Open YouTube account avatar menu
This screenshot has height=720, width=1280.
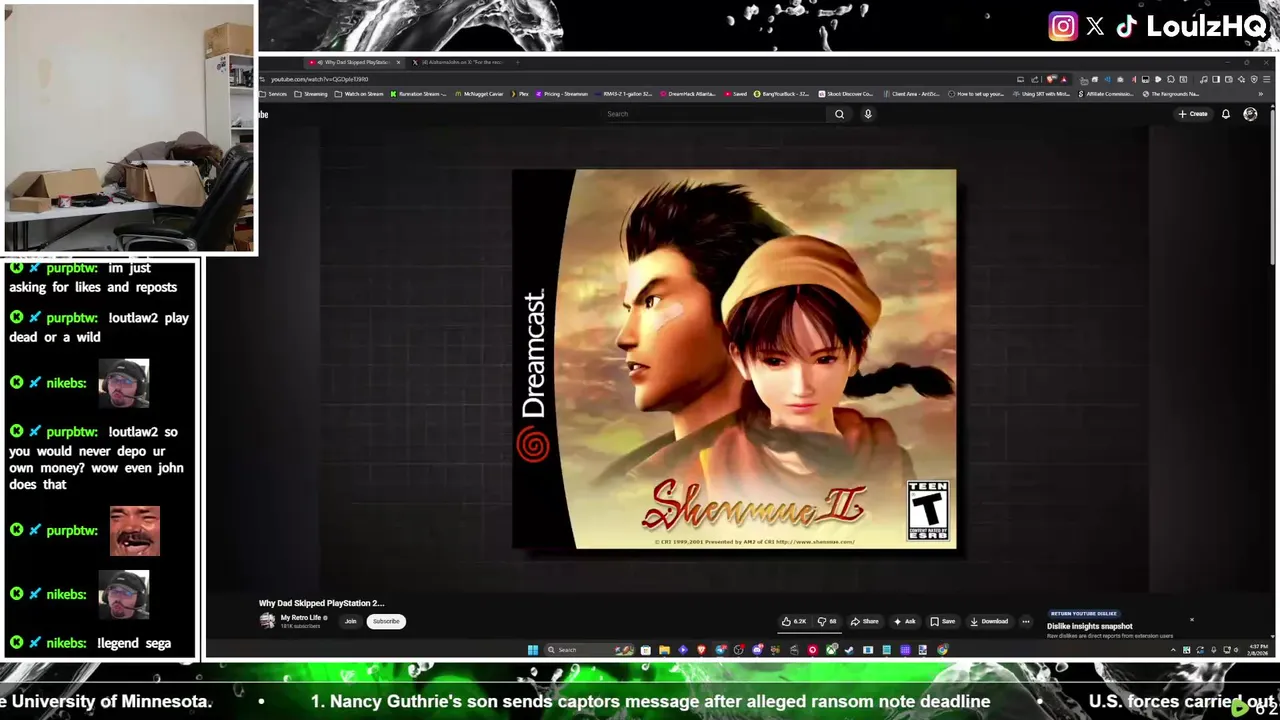point(1250,114)
